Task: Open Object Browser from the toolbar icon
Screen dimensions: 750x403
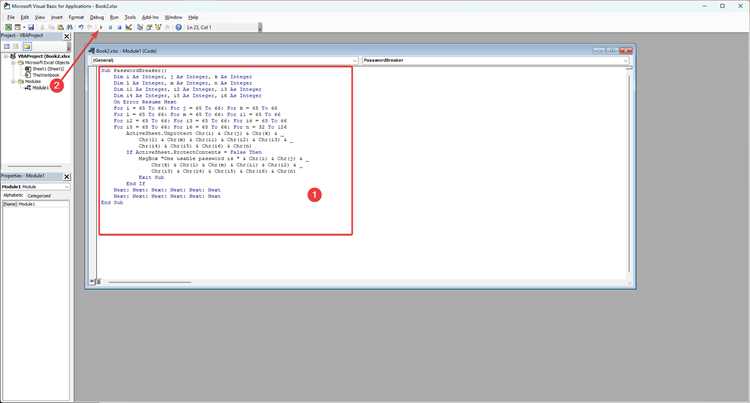Action: pyautogui.click(x=158, y=27)
